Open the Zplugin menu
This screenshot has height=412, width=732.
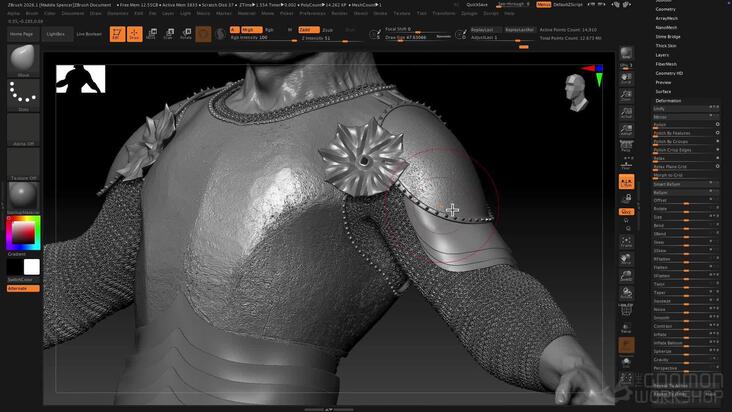pyautogui.click(x=469, y=14)
